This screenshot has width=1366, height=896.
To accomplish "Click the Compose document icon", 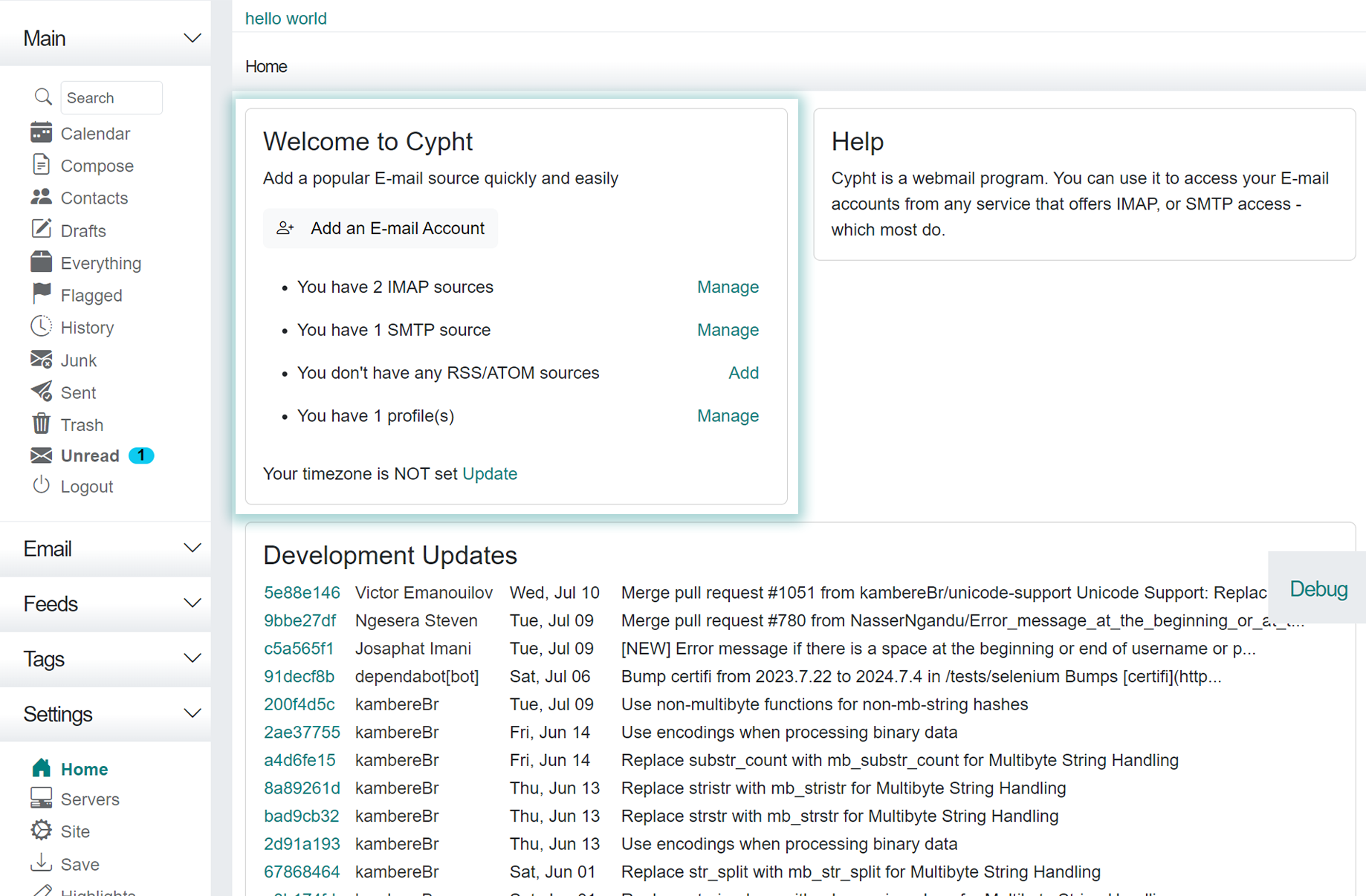I will pyautogui.click(x=42, y=165).
